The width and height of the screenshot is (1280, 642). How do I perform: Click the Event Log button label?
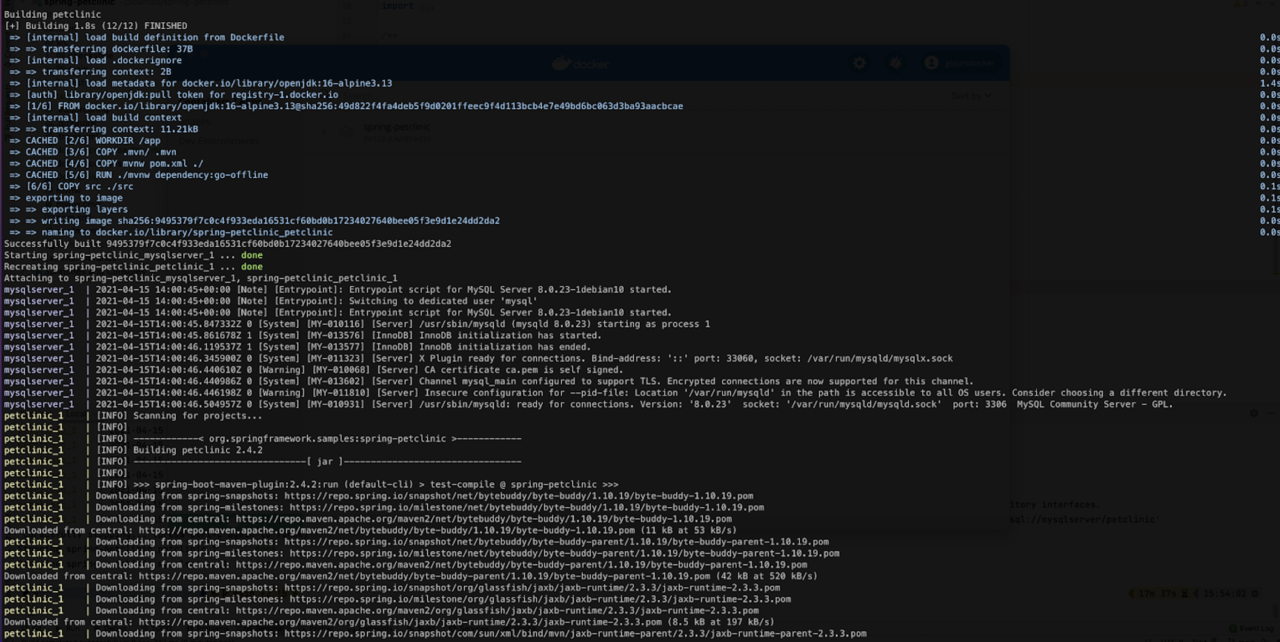click(1258, 628)
